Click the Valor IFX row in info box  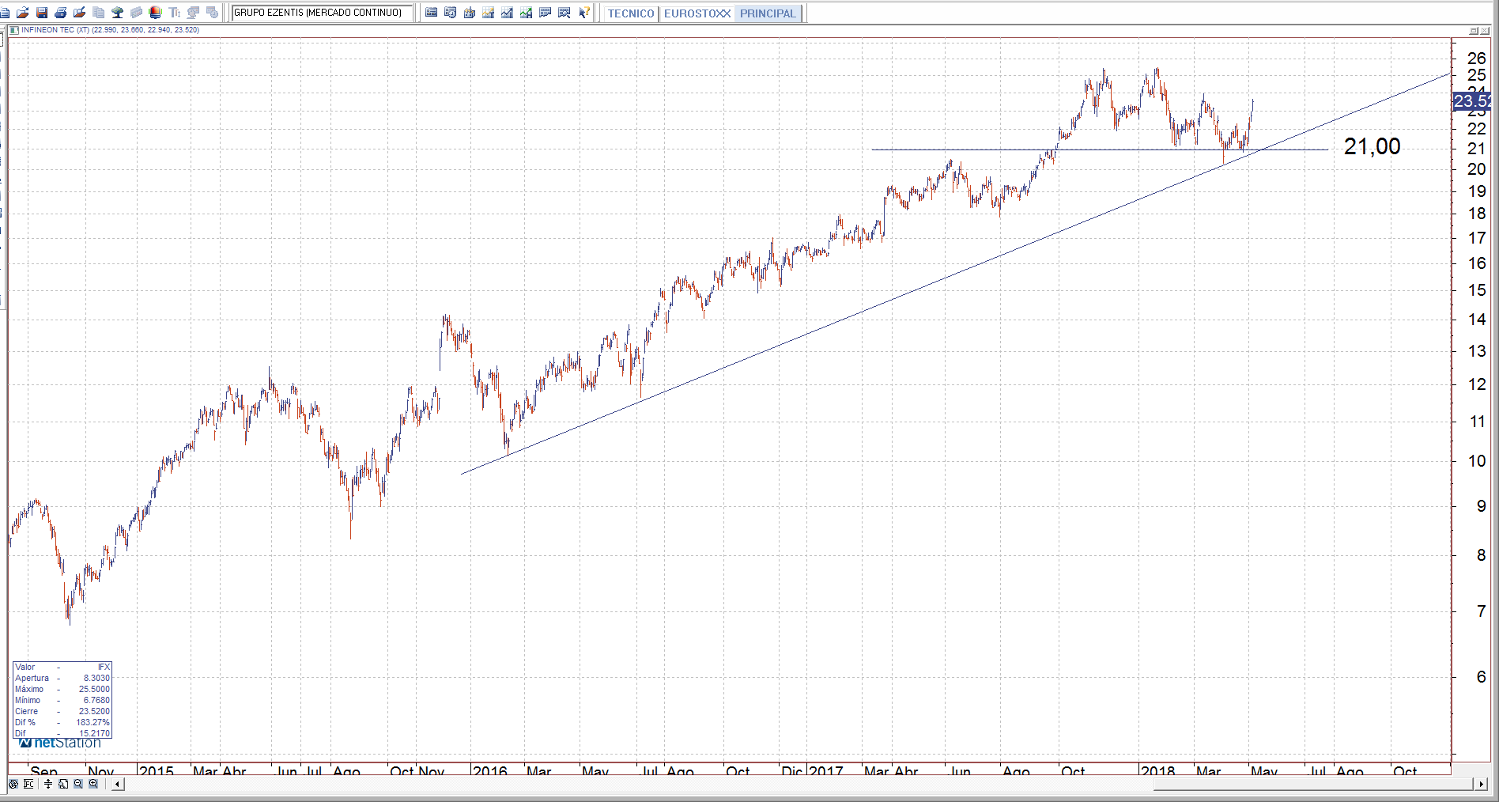62,667
